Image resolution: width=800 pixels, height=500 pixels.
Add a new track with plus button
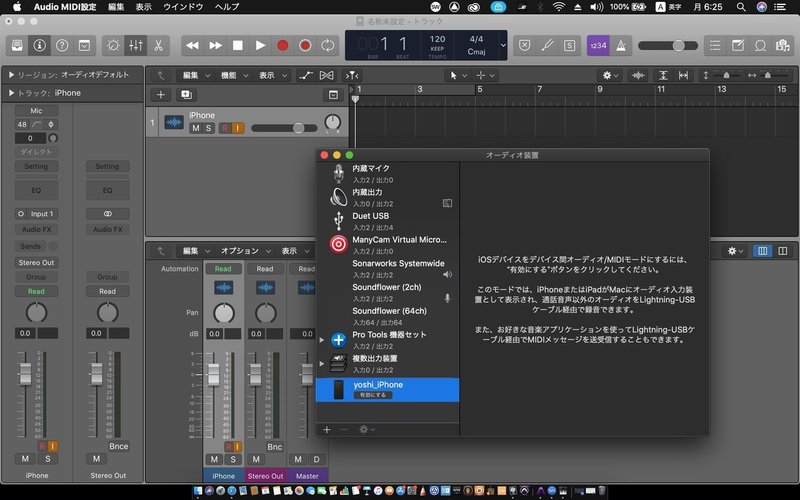161,94
